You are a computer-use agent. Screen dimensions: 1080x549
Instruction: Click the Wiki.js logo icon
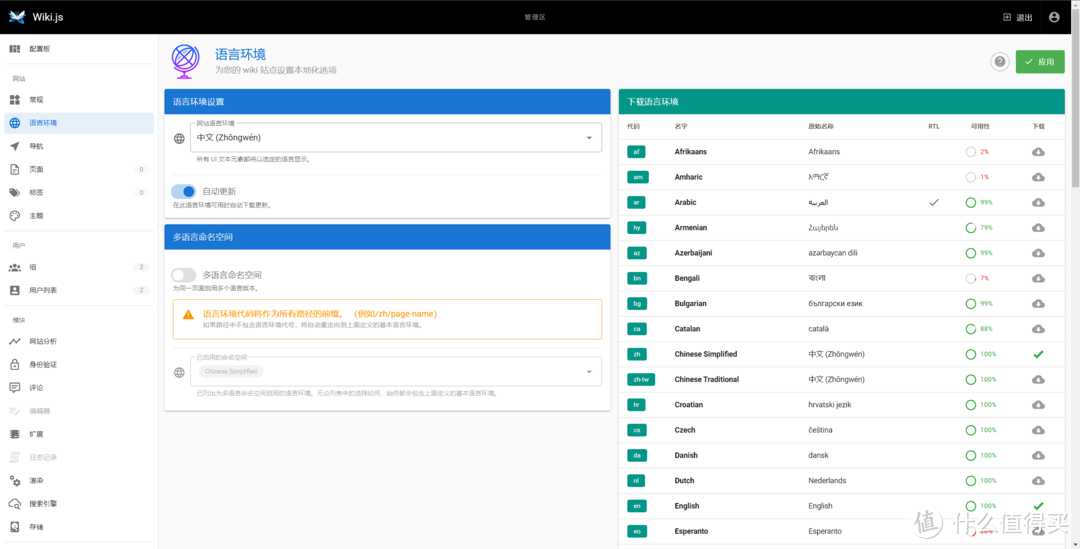point(16,17)
